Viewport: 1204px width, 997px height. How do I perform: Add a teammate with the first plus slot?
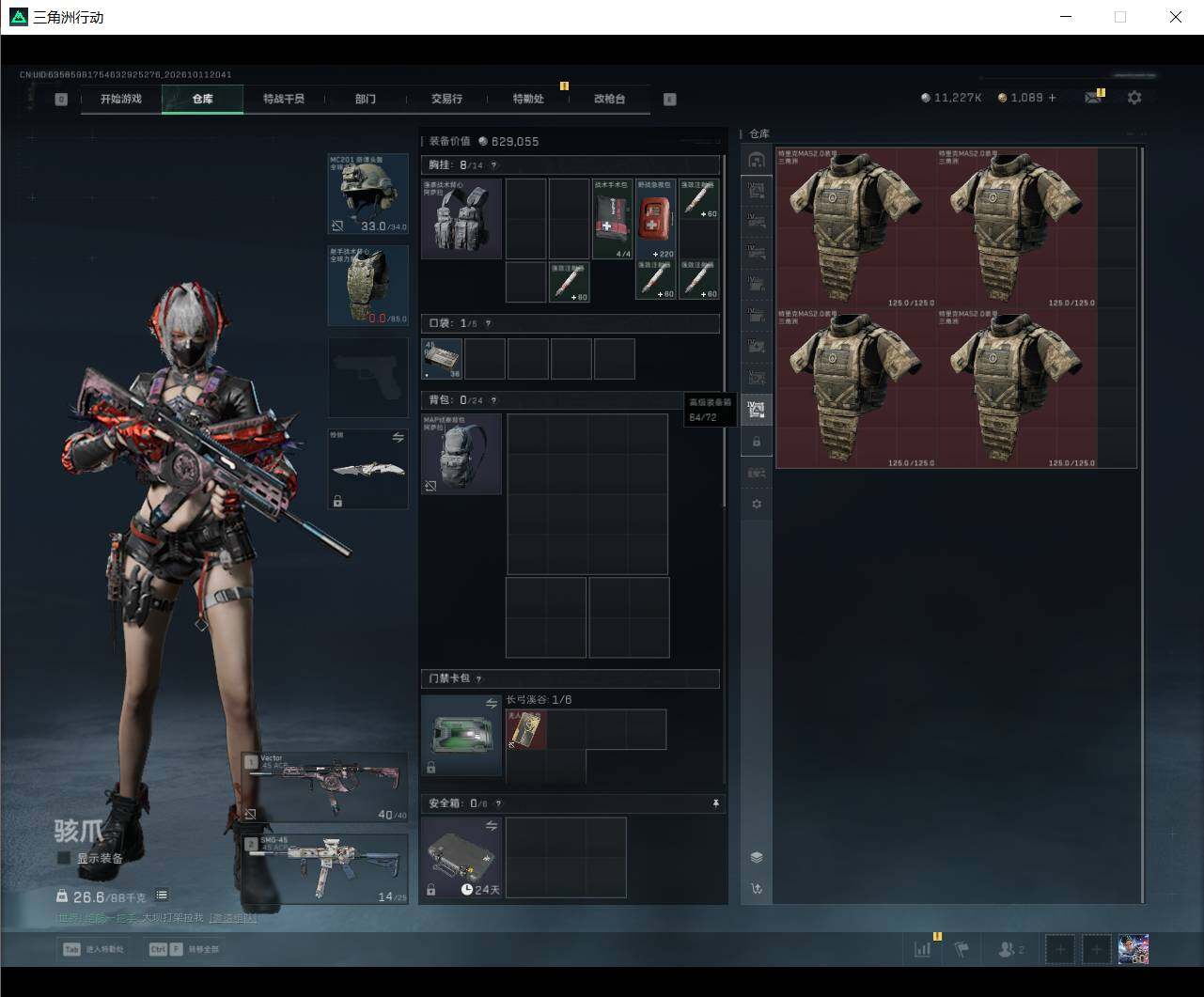1060,949
